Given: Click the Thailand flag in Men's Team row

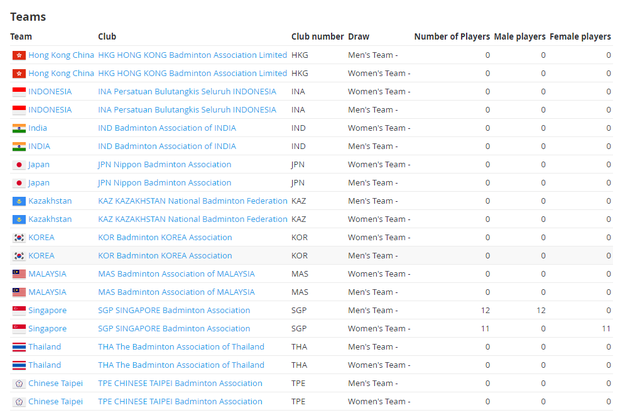Looking at the screenshot, I should point(19,347).
